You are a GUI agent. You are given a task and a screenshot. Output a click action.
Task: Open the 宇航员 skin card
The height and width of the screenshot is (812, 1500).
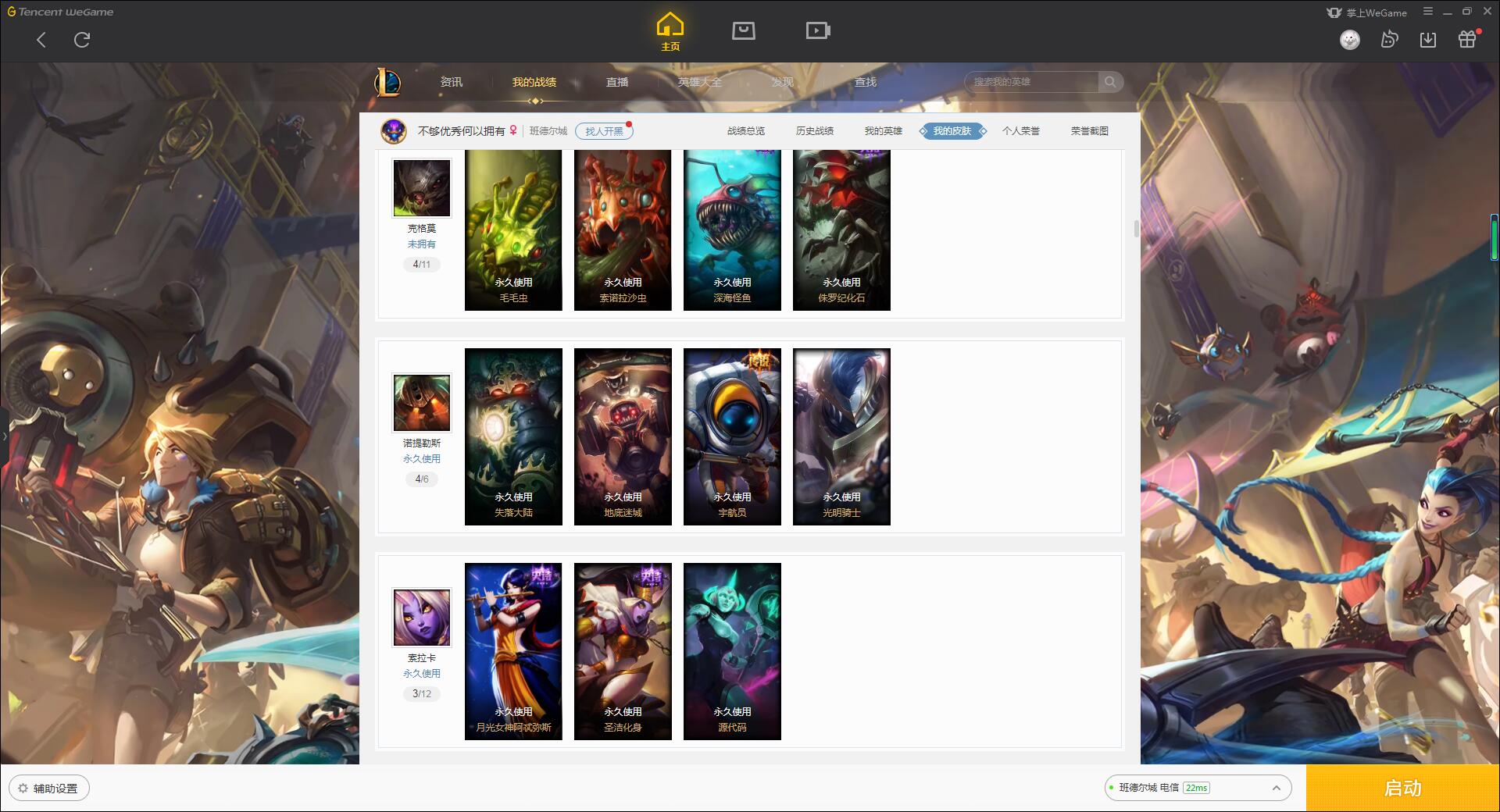pos(732,436)
